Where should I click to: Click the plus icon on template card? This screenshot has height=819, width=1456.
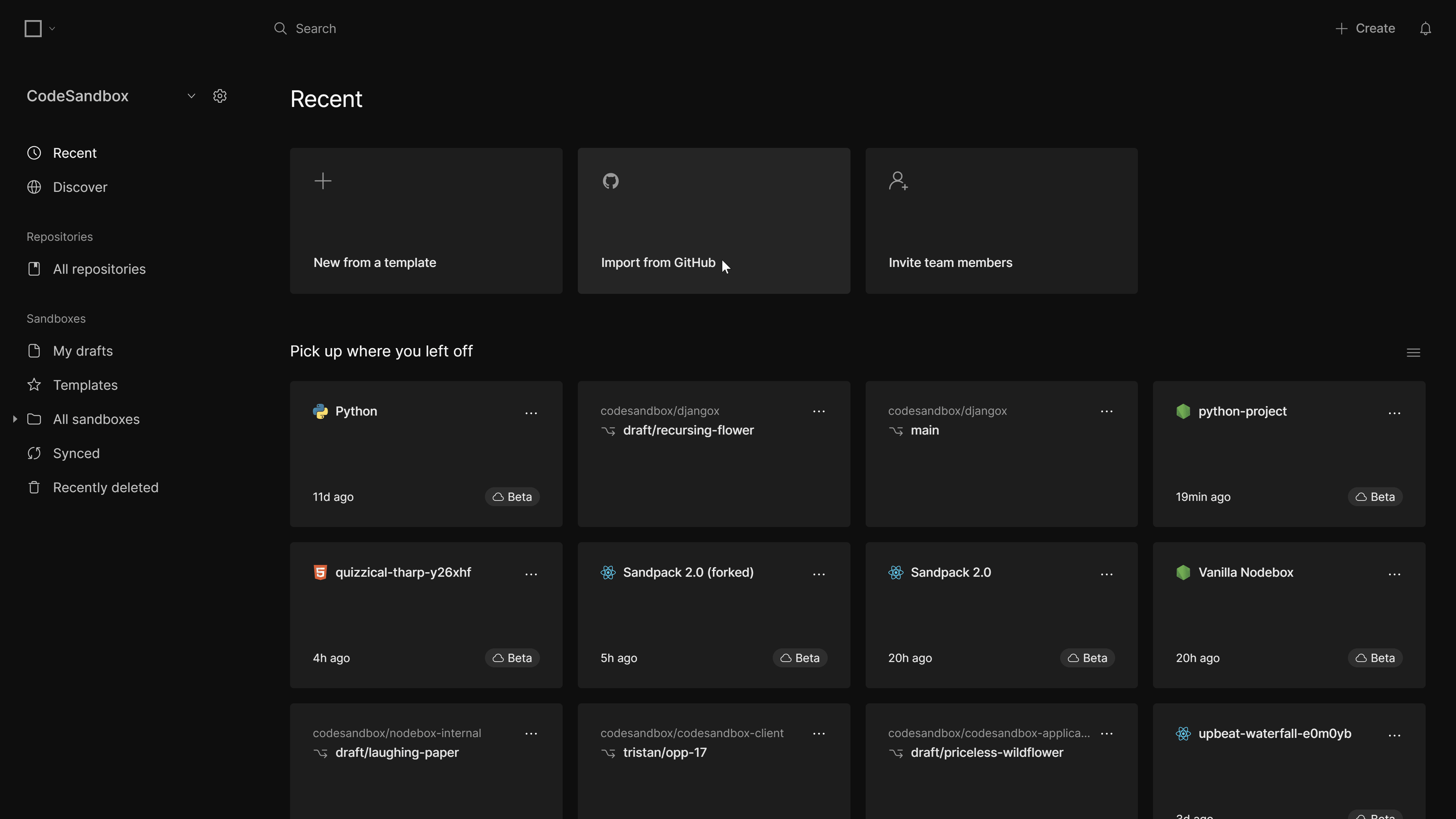[323, 181]
